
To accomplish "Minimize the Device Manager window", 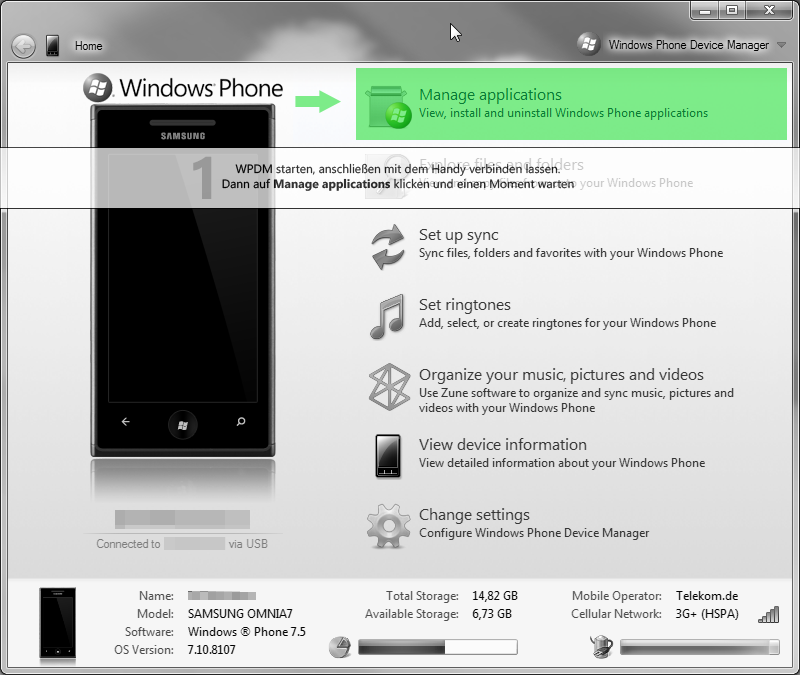I will 705,10.
